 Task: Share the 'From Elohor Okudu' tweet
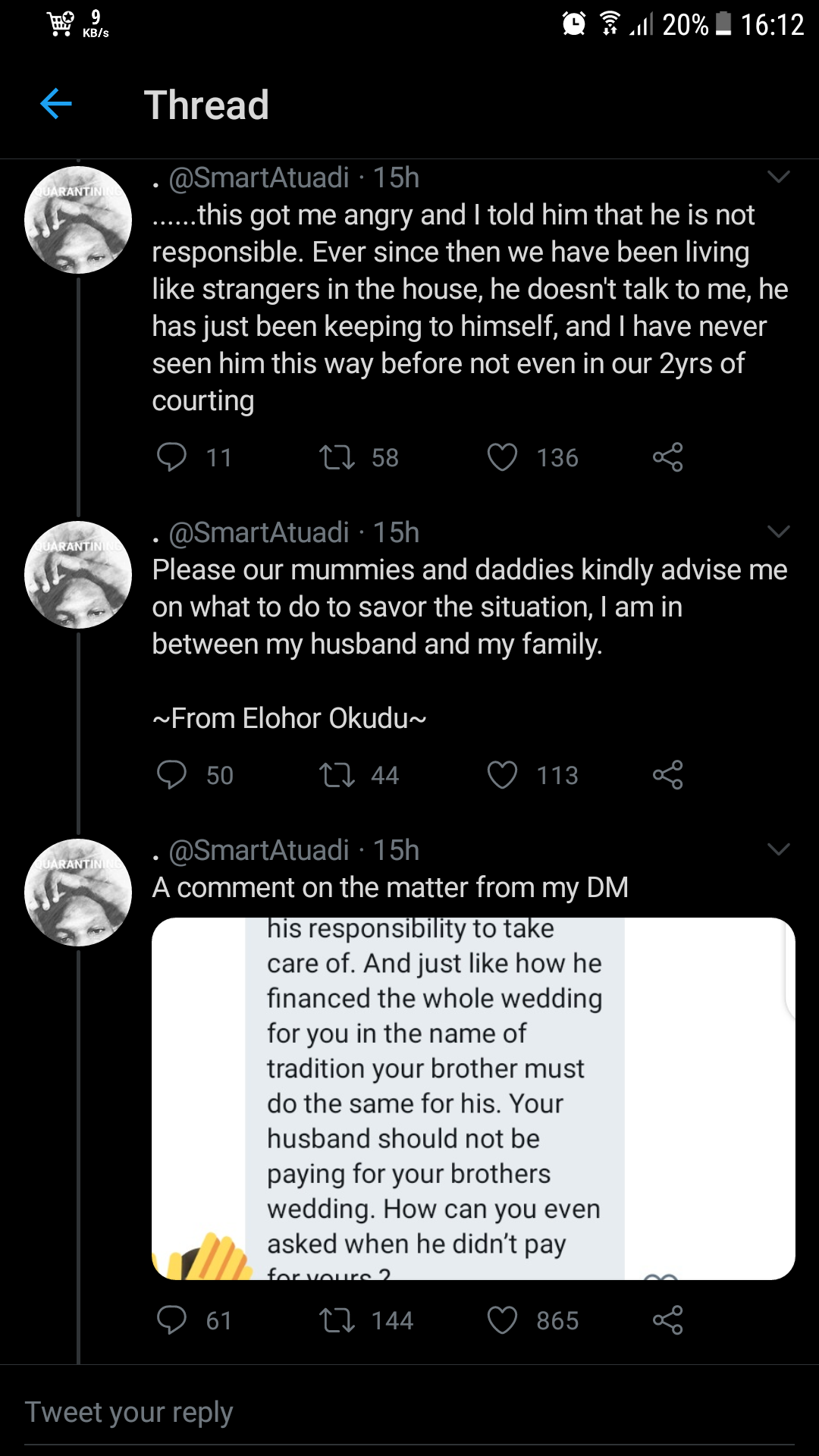click(667, 775)
